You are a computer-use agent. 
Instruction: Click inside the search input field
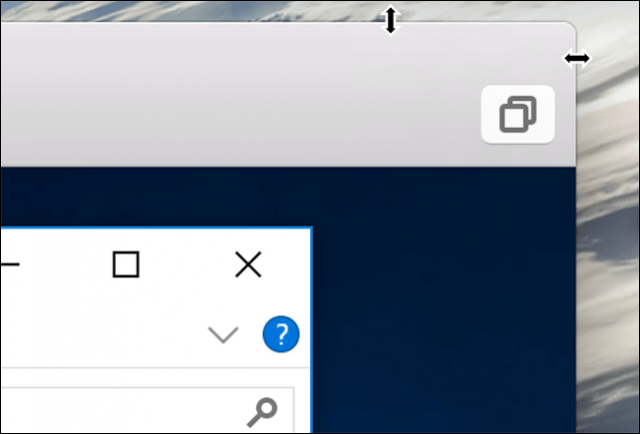[x=147, y=410]
